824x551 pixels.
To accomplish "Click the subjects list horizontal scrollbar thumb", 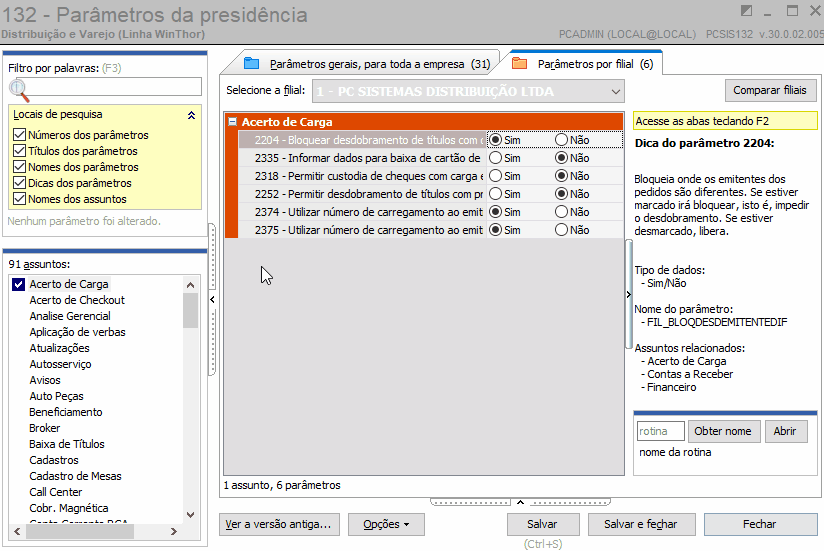I will click(80, 532).
